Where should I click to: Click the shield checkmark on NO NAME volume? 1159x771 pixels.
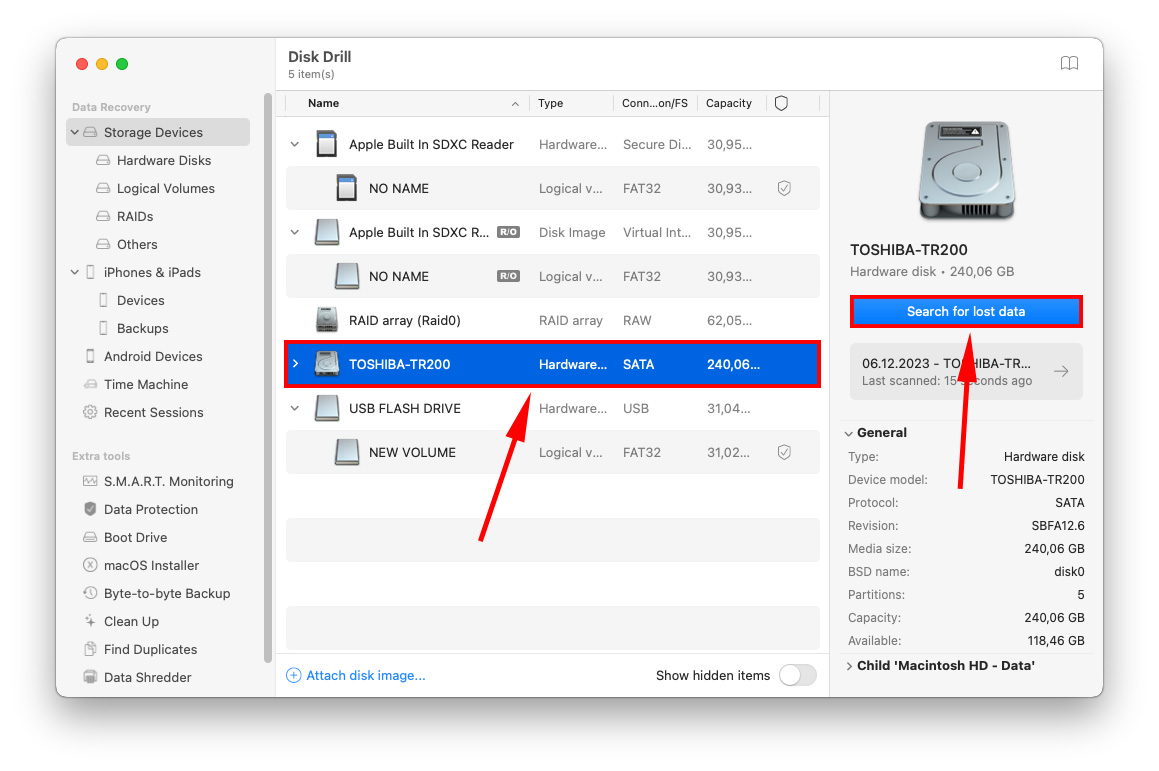pyautogui.click(x=784, y=188)
